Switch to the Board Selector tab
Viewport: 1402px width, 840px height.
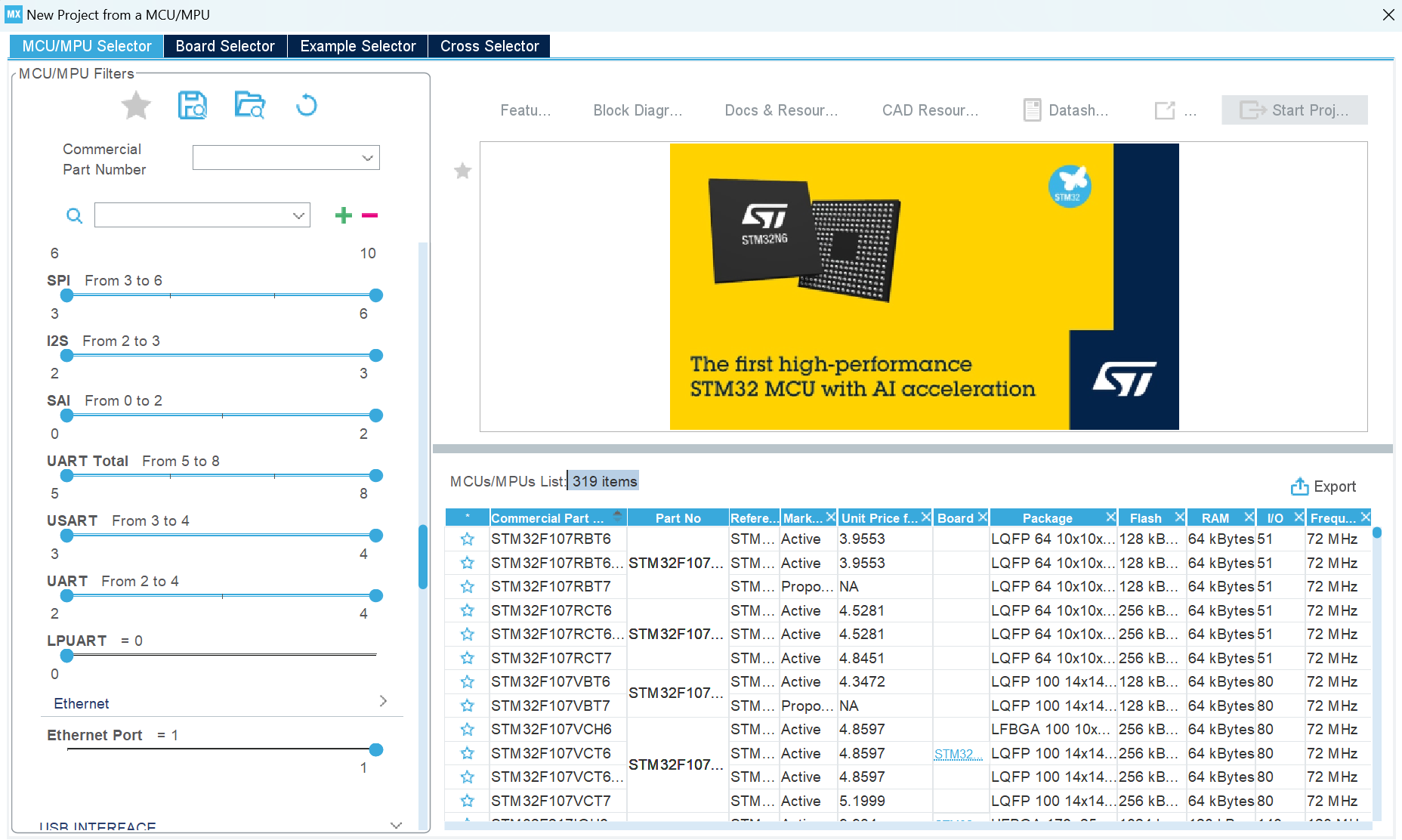coord(225,46)
